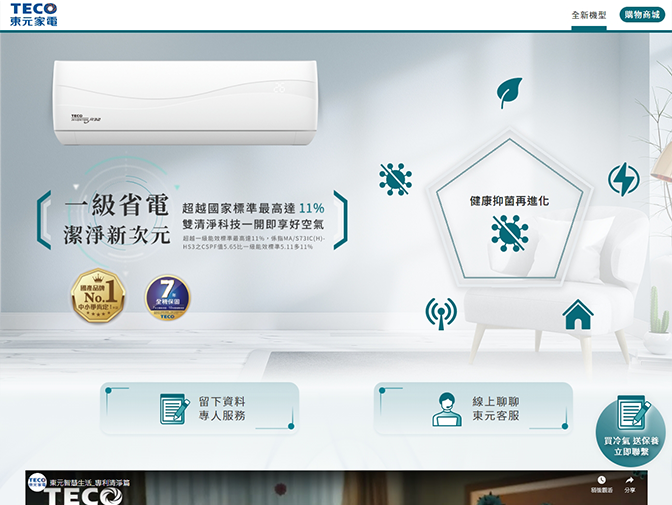Click the air conditioner product image
The height and width of the screenshot is (505, 672).
185,102
